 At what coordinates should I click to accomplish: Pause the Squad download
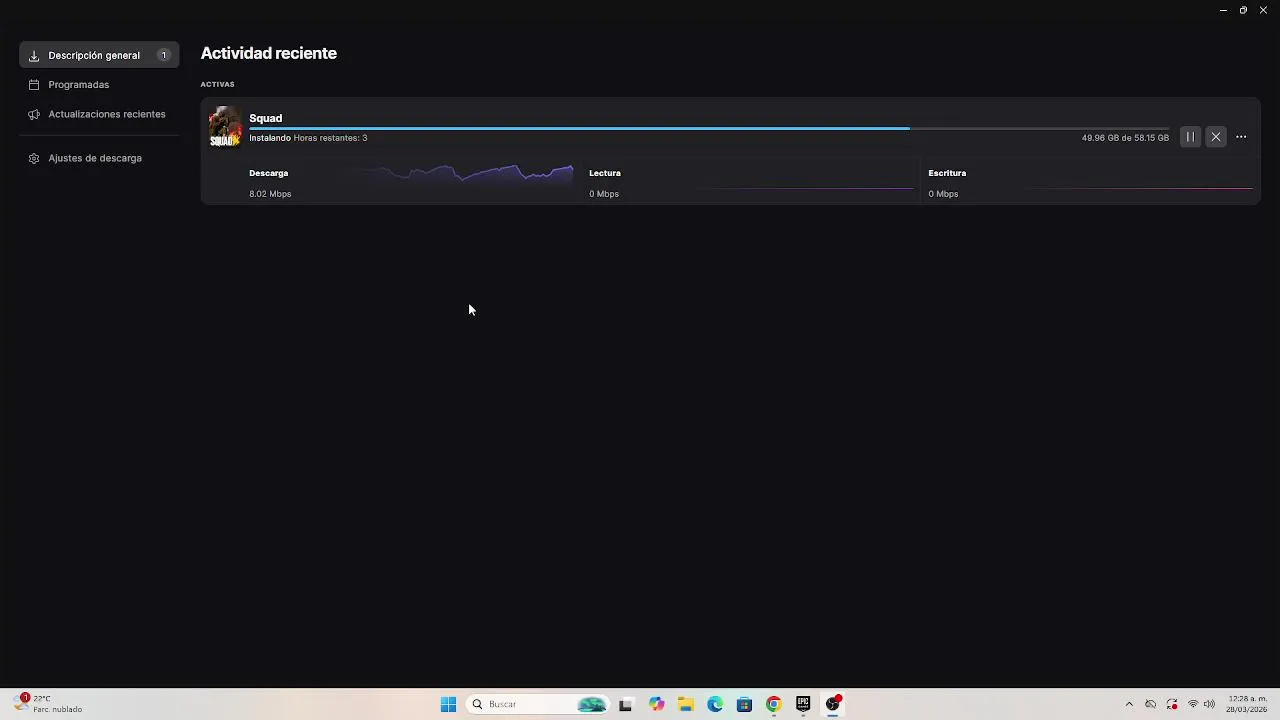[x=1190, y=137]
